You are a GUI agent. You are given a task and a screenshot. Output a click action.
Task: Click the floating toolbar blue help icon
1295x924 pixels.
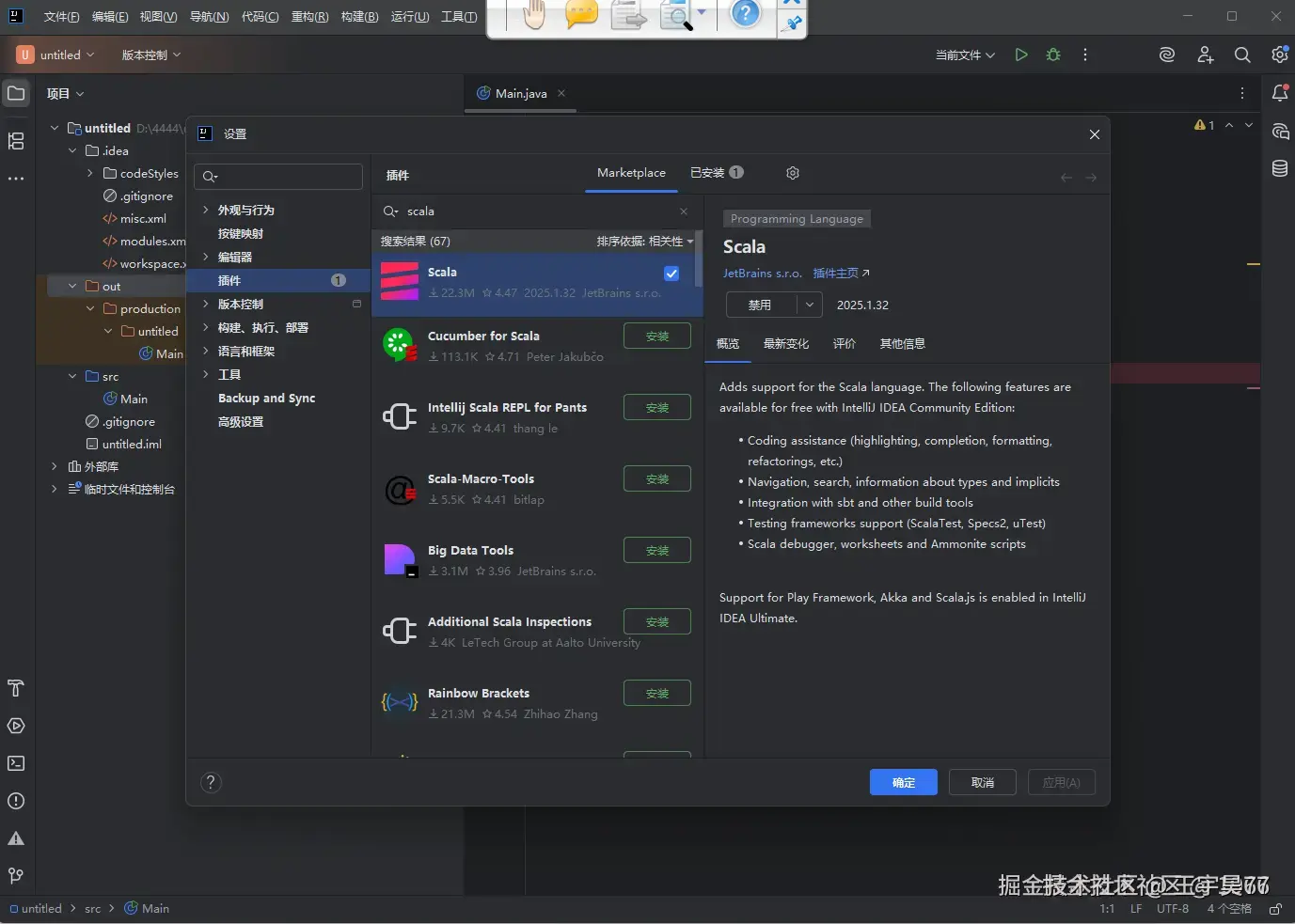[x=746, y=13]
